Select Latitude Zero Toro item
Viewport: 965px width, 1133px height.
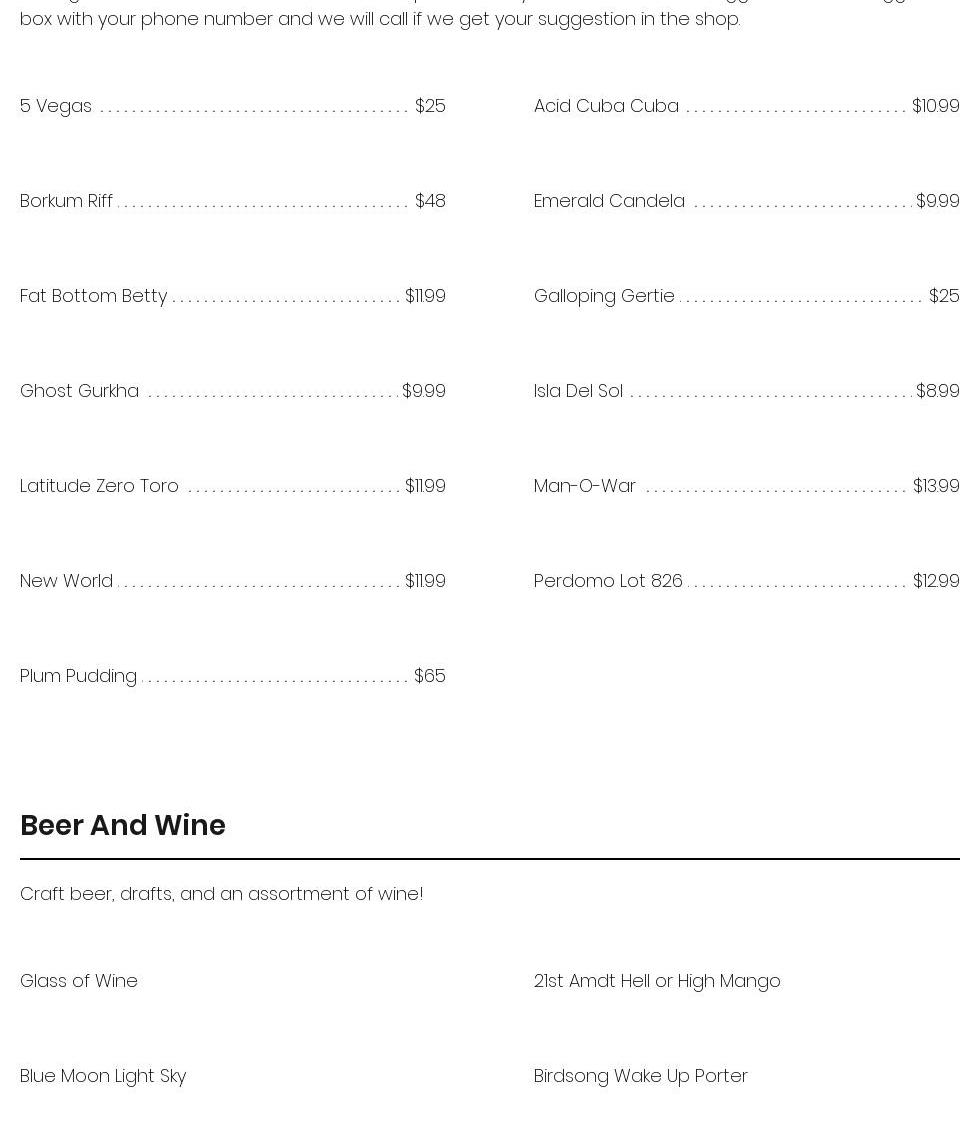(233, 486)
